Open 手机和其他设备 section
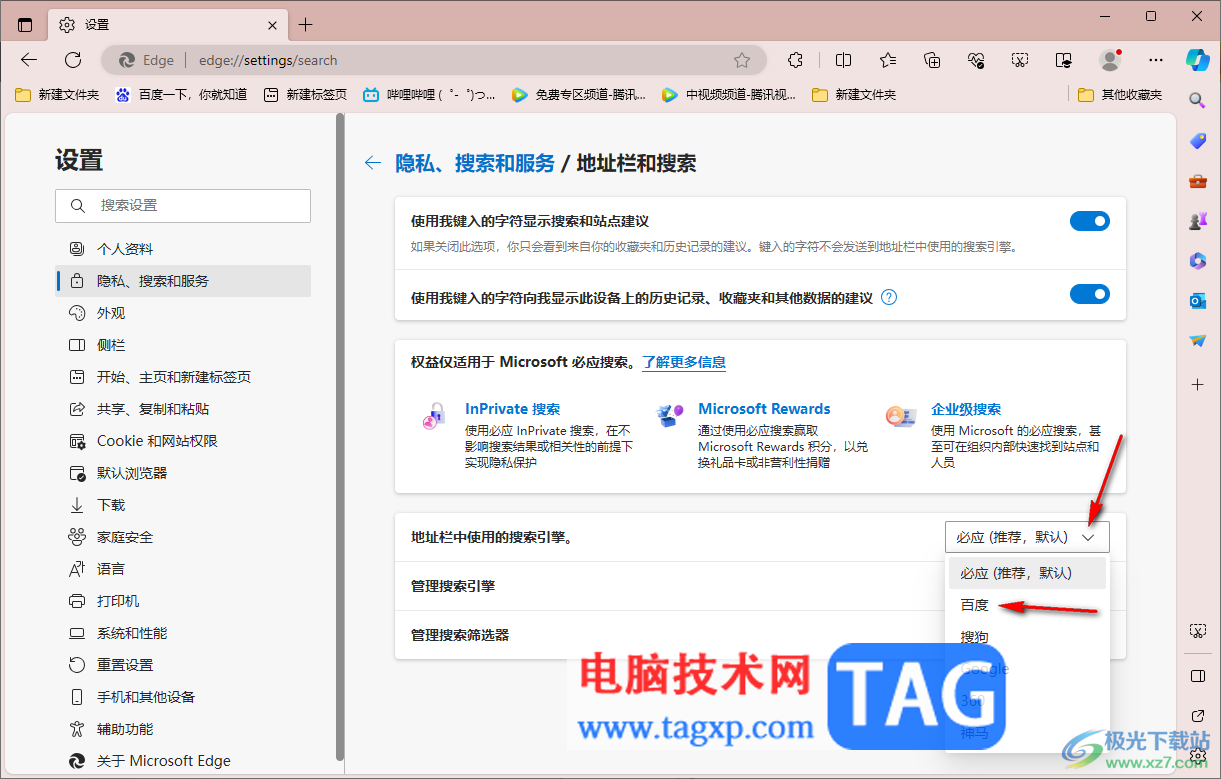Screen dimensions: 1221x779 (183, 697)
